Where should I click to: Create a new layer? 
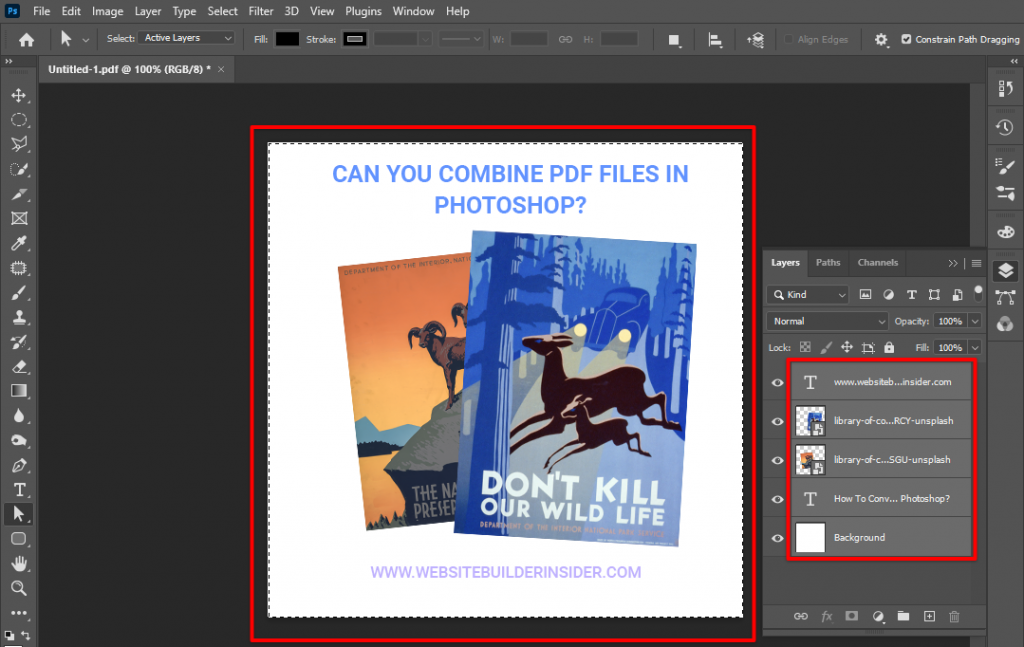pos(929,616)
